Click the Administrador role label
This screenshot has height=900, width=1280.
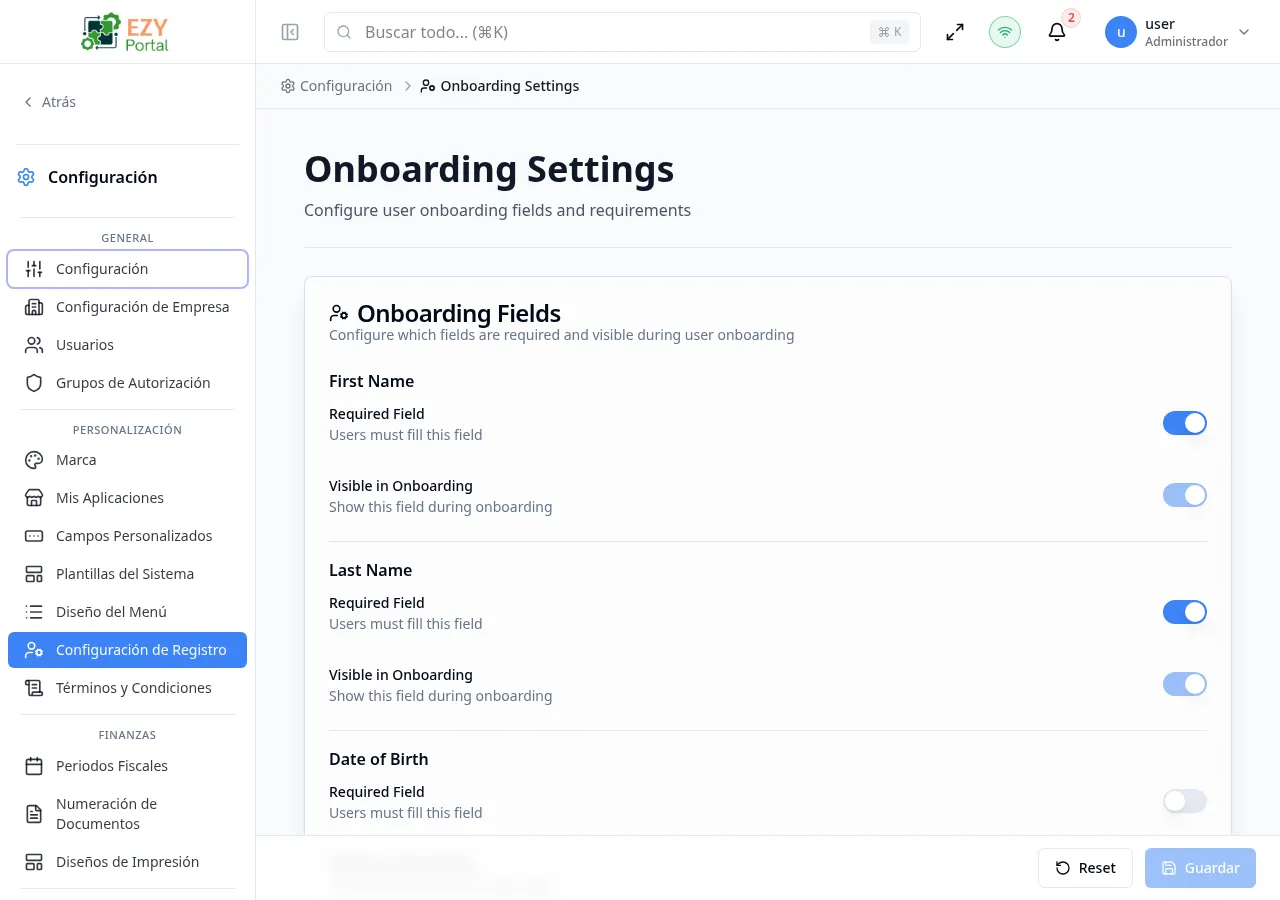click(1186, 42)
